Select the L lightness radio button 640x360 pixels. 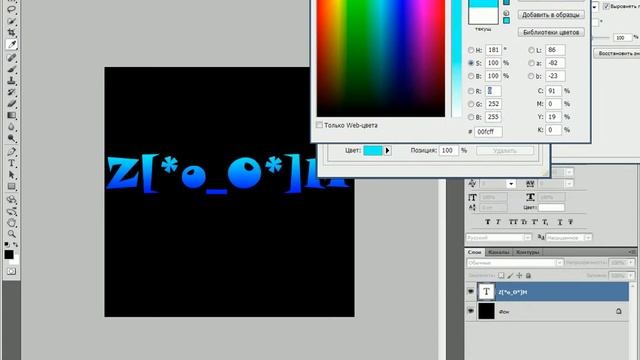pyautogui.click(x=531, y=50)
